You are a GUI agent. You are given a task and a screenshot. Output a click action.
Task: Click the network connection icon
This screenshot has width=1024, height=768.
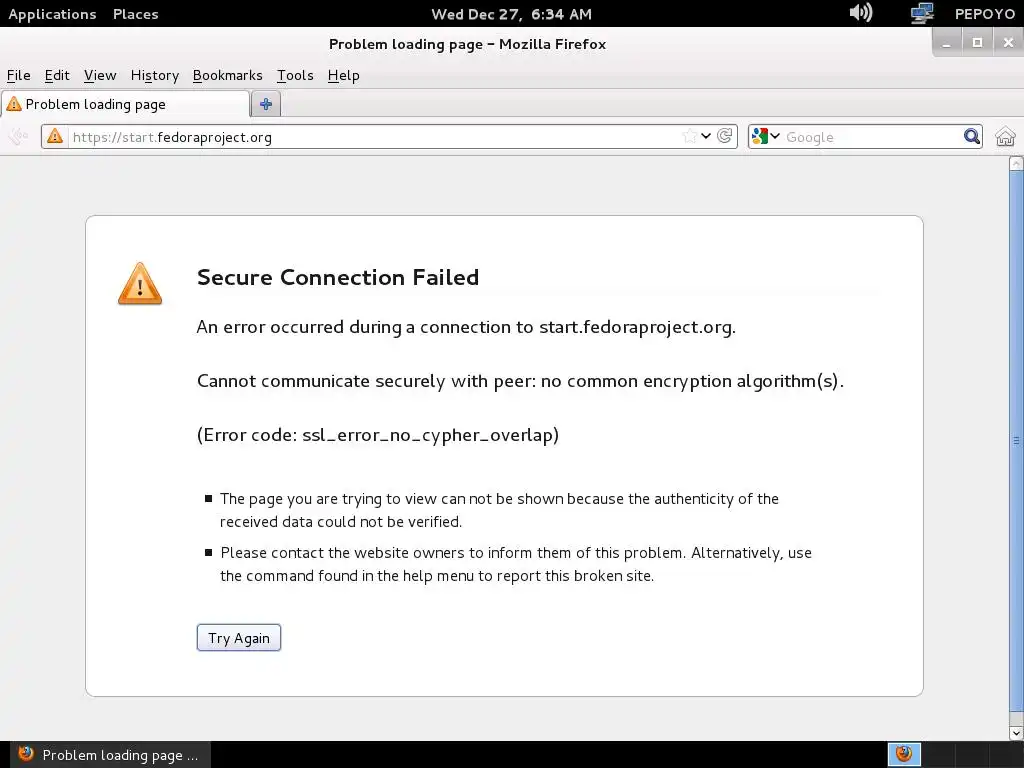tap(921, 14)
